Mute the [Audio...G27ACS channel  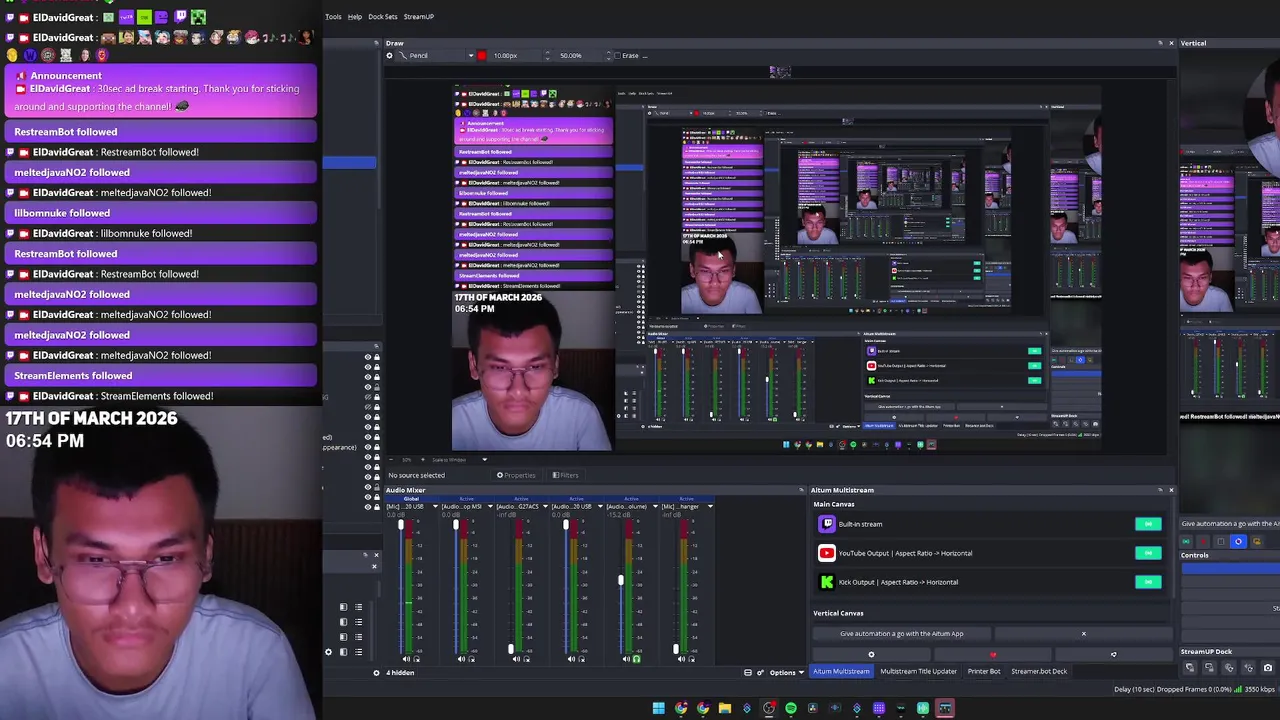click(516, 659)
